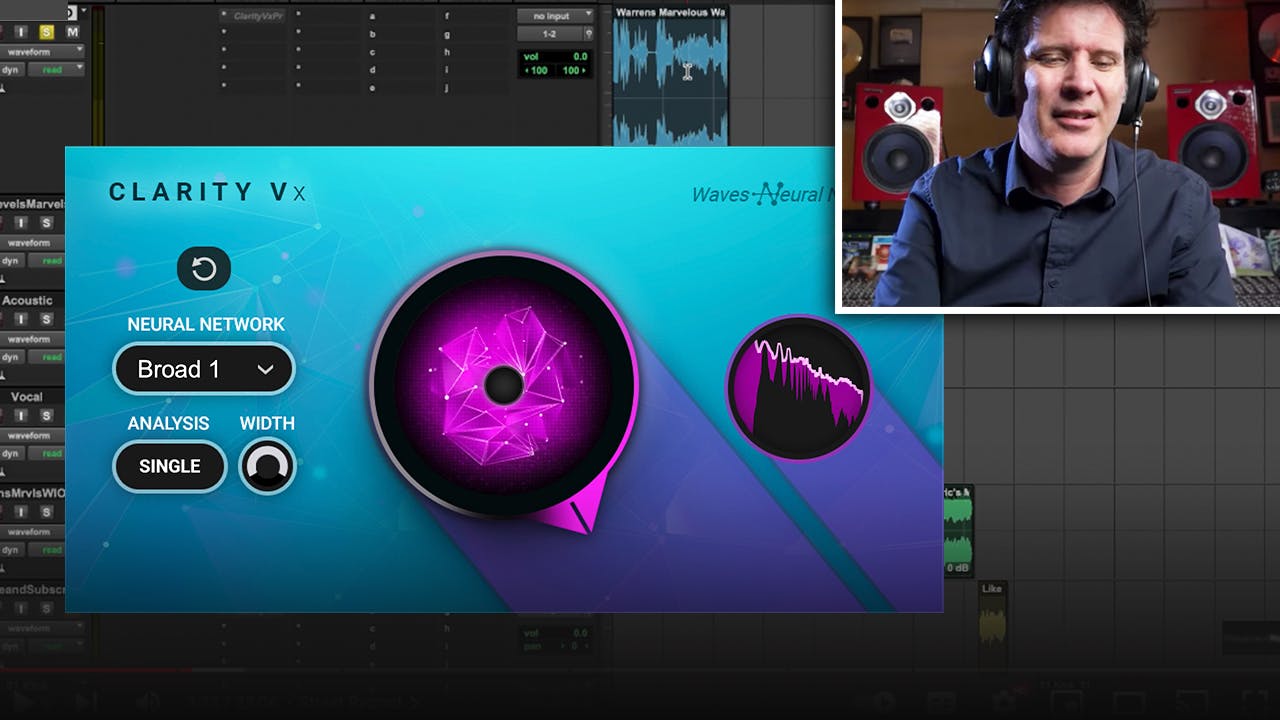Click the top track's dyn button
The width and height of the screenshot is (1280, 720).
tap(12, 69)
